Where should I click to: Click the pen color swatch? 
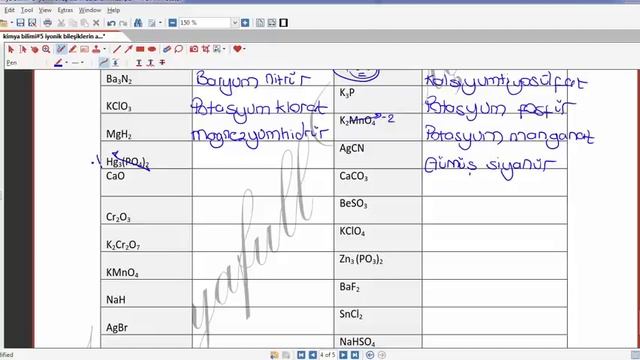58,62
